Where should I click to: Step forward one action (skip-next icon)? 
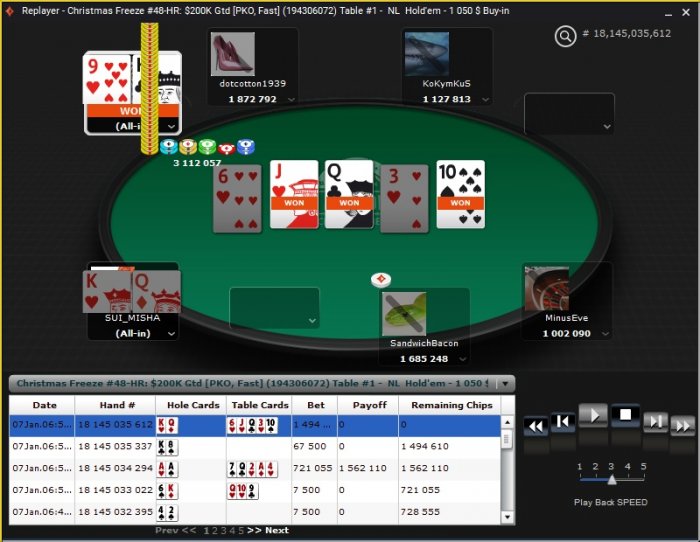click(x=655, y=421)
